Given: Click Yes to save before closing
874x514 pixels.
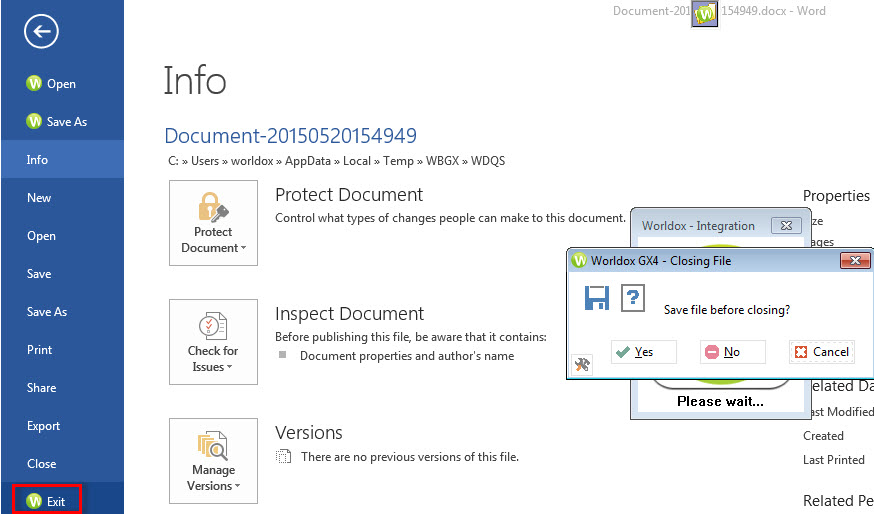Looking at the screenshot, I should pyautogui.click(x=644, y=352).
